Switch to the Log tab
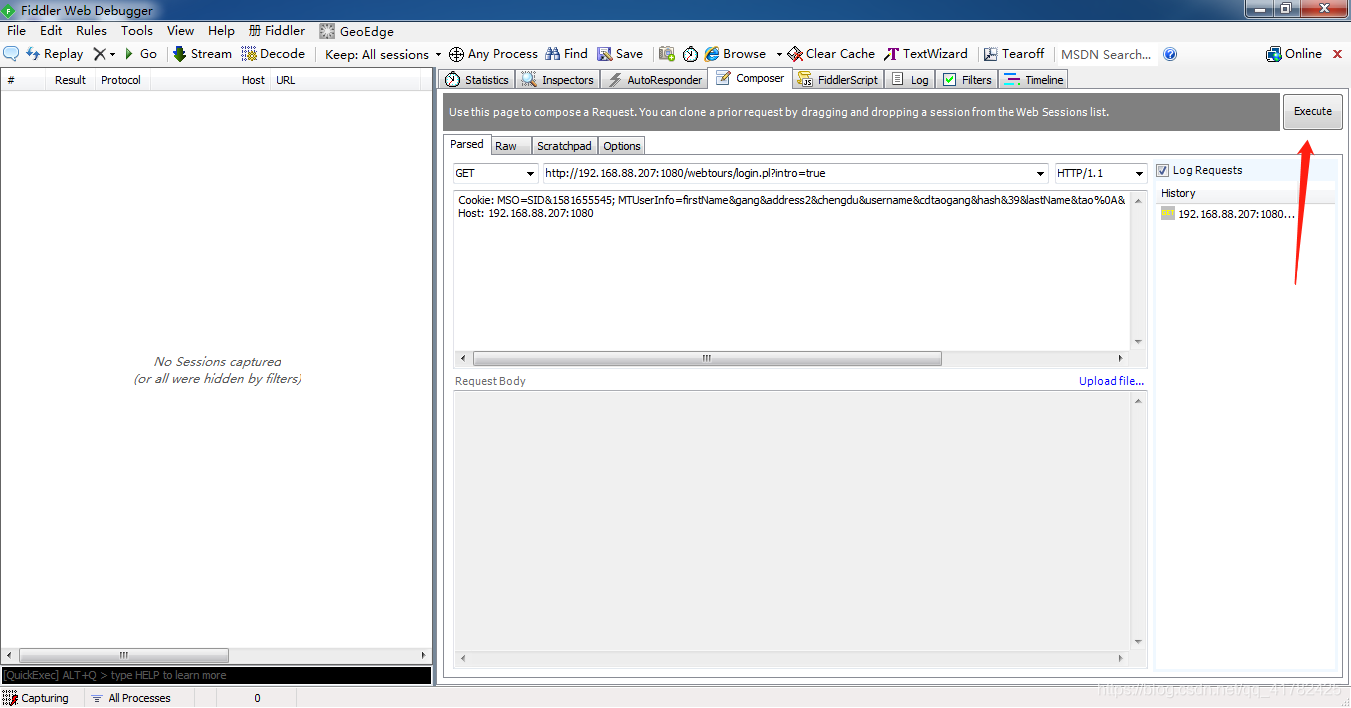This screenshot has width=1351, height=708. pos(910,80)
